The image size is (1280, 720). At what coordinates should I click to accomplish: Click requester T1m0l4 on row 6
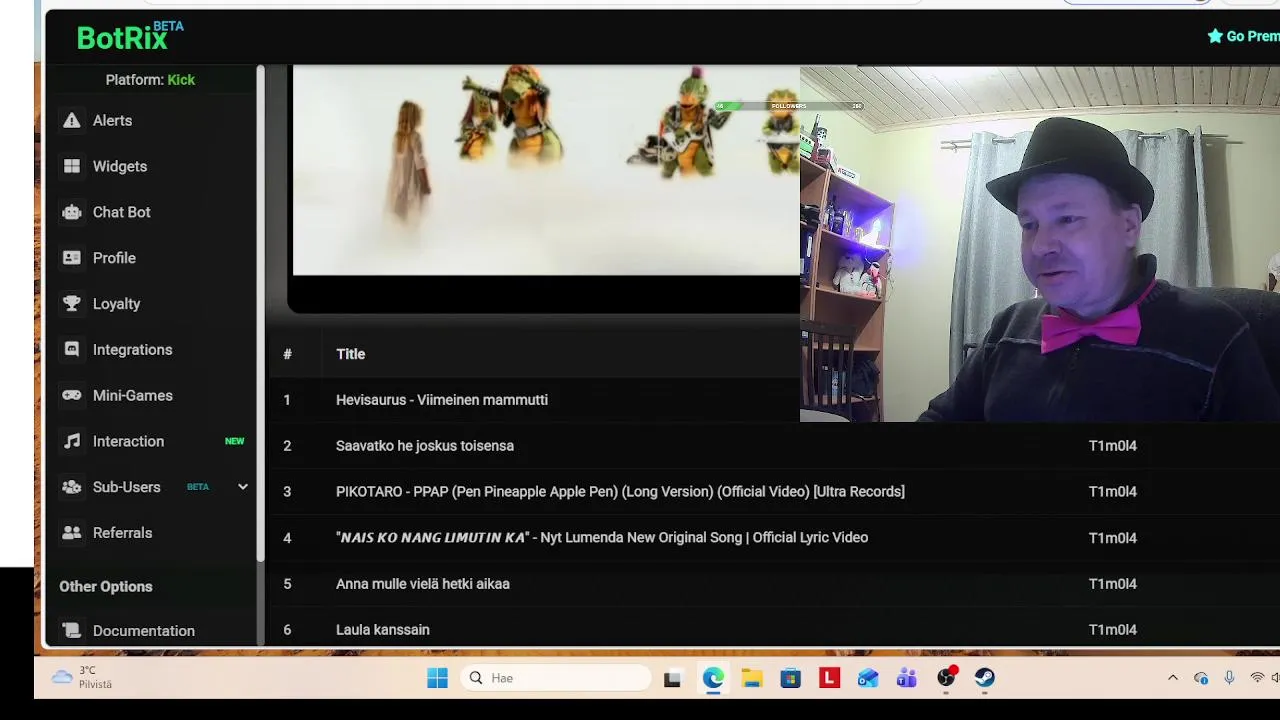(x=1112, y=630)
